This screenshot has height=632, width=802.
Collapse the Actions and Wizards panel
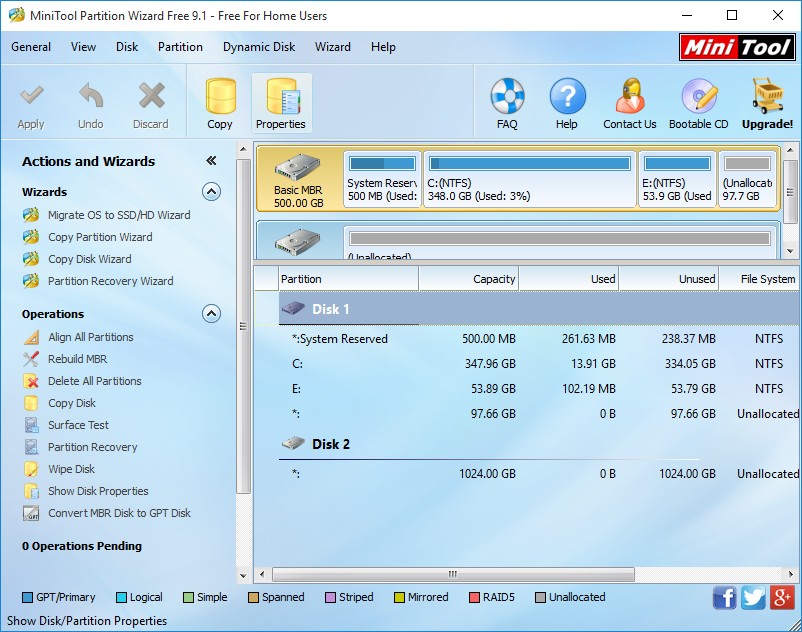tap(211, 161)
